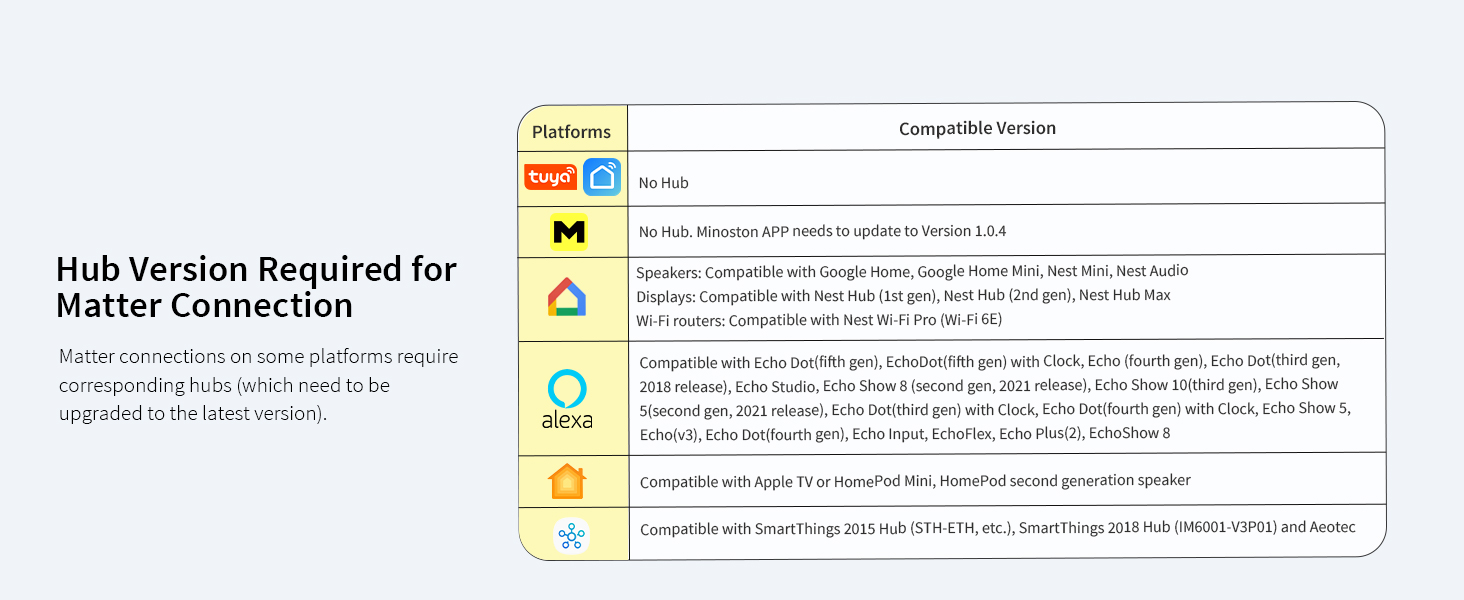Click the Nest Hub Displays compatibility line

[x=903, y=296]
